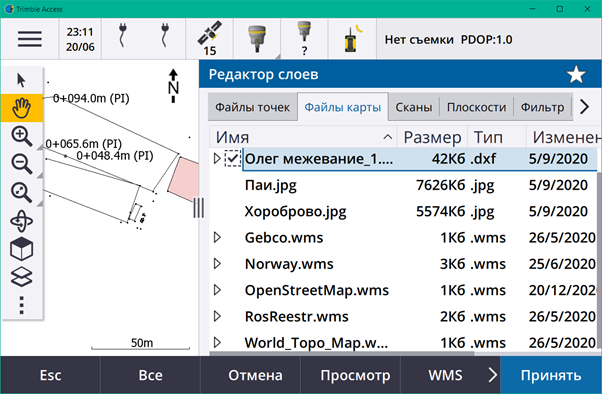Open the GNSS receiver functions icon
The width and height of the screenshot is (602, 394).
coord(257,38)
